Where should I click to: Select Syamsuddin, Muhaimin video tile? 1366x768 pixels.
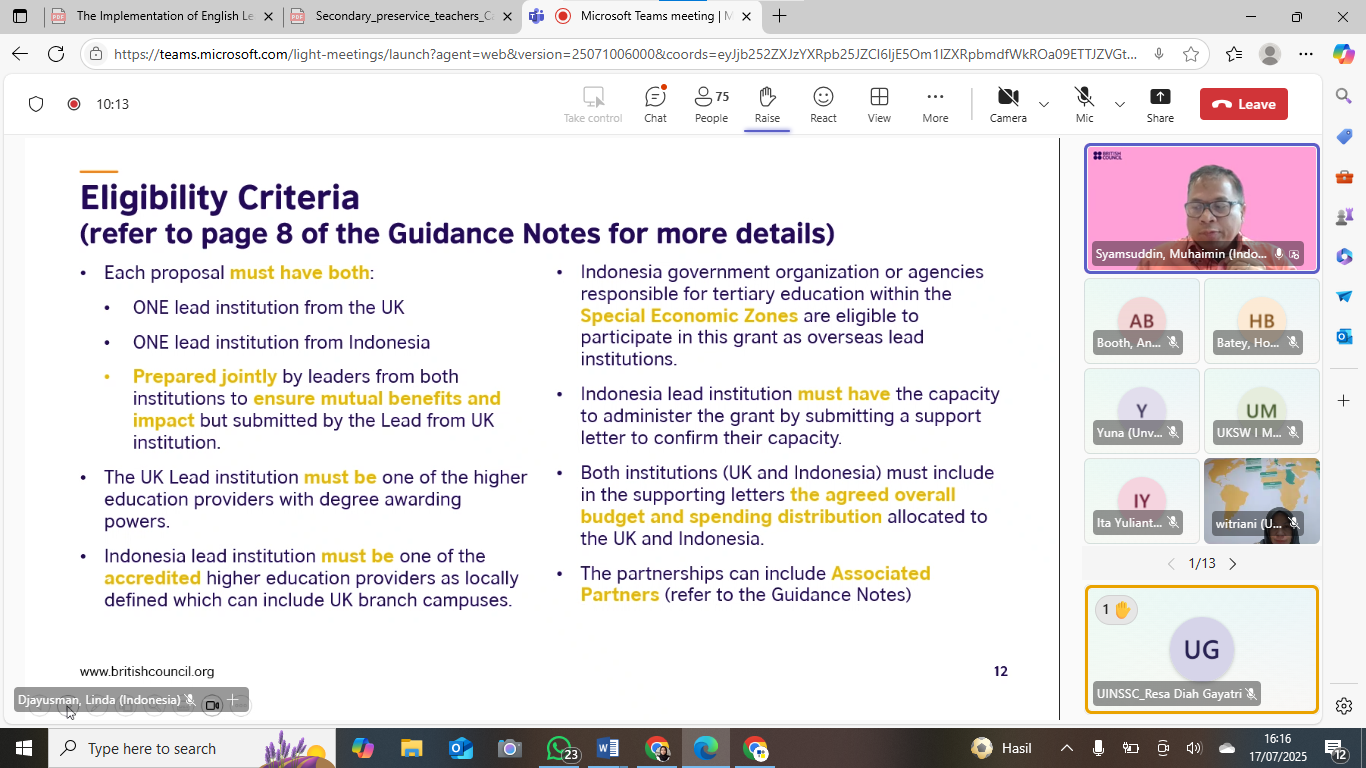(x=1202, y=208)
